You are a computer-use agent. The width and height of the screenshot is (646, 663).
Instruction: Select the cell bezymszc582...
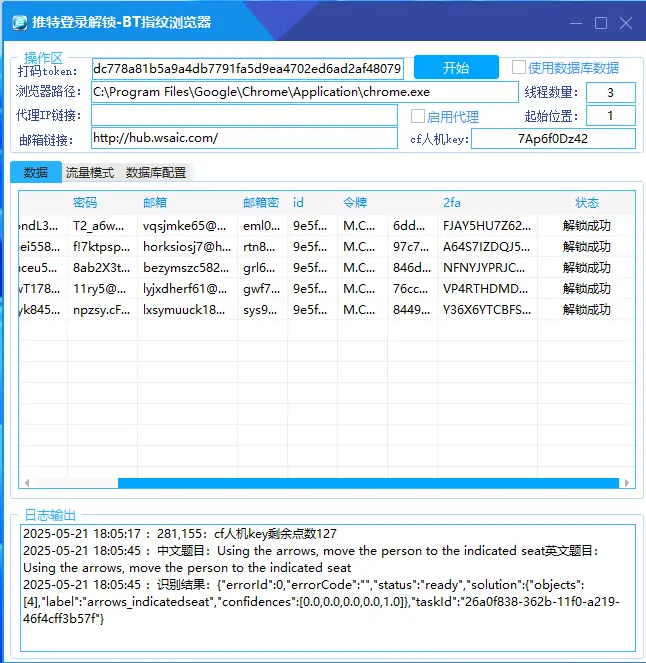click(x=187, y=268)
